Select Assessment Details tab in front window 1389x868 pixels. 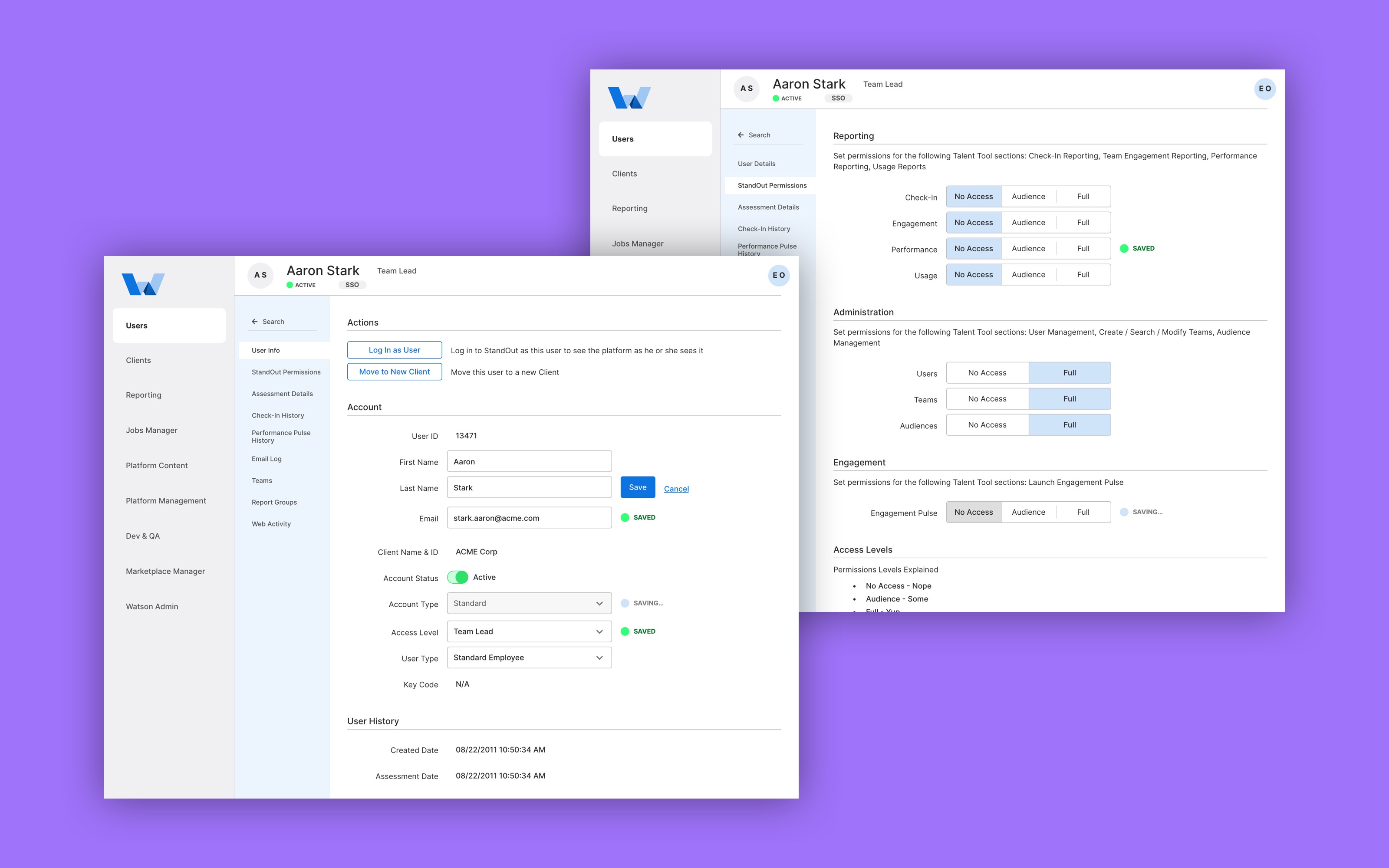point(283,394)
